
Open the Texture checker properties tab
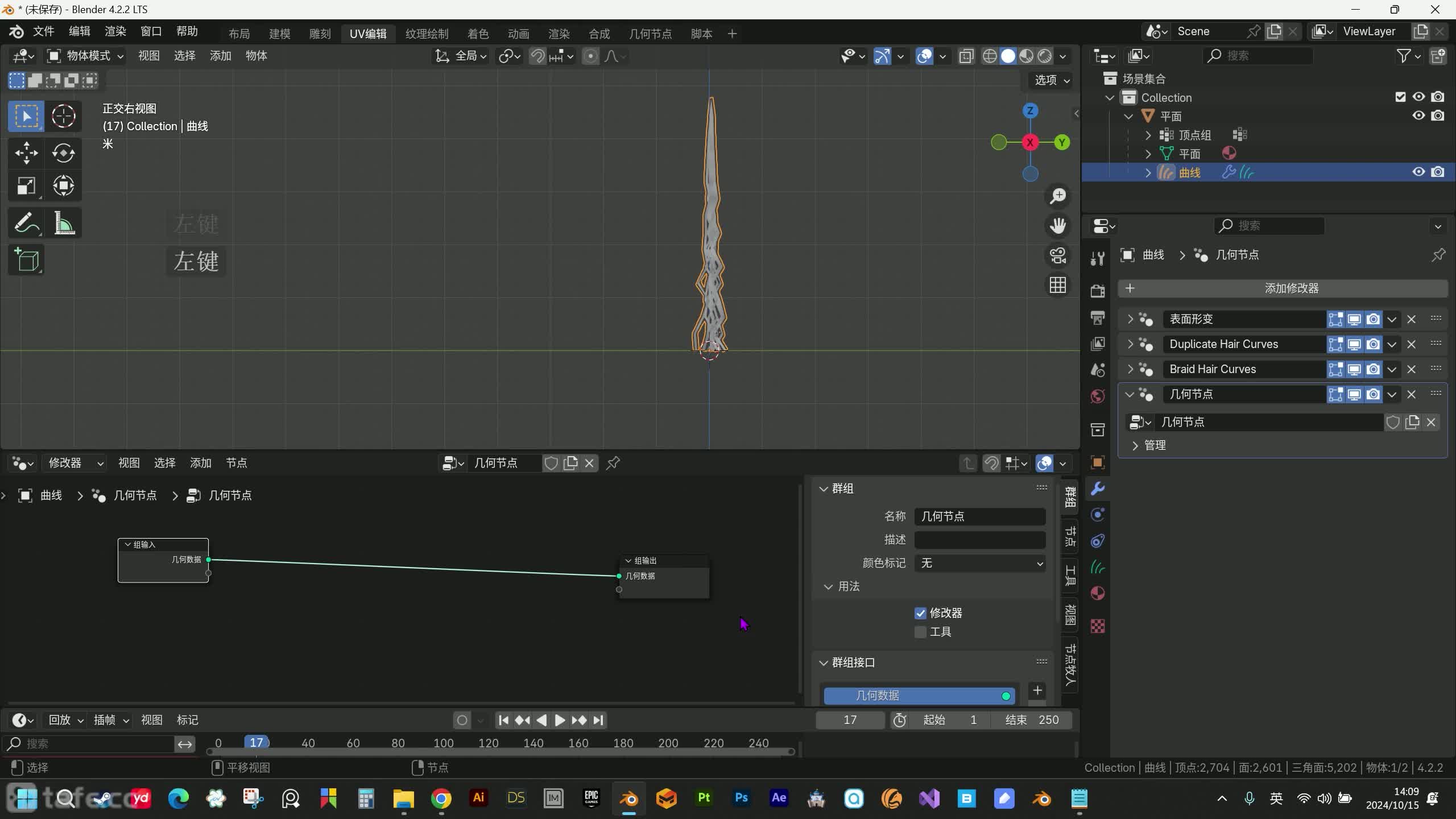(x=1098, y=626)
